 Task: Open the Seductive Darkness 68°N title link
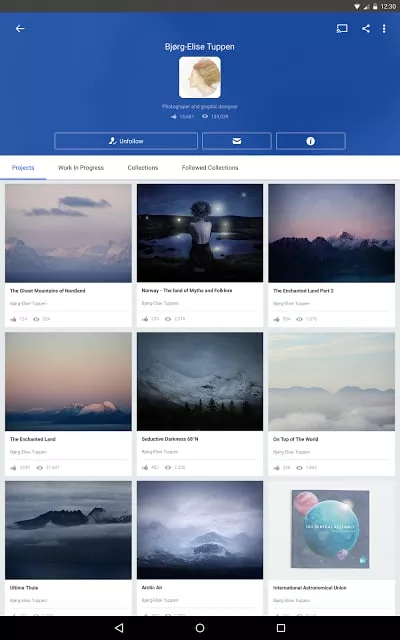pos(170,439)
